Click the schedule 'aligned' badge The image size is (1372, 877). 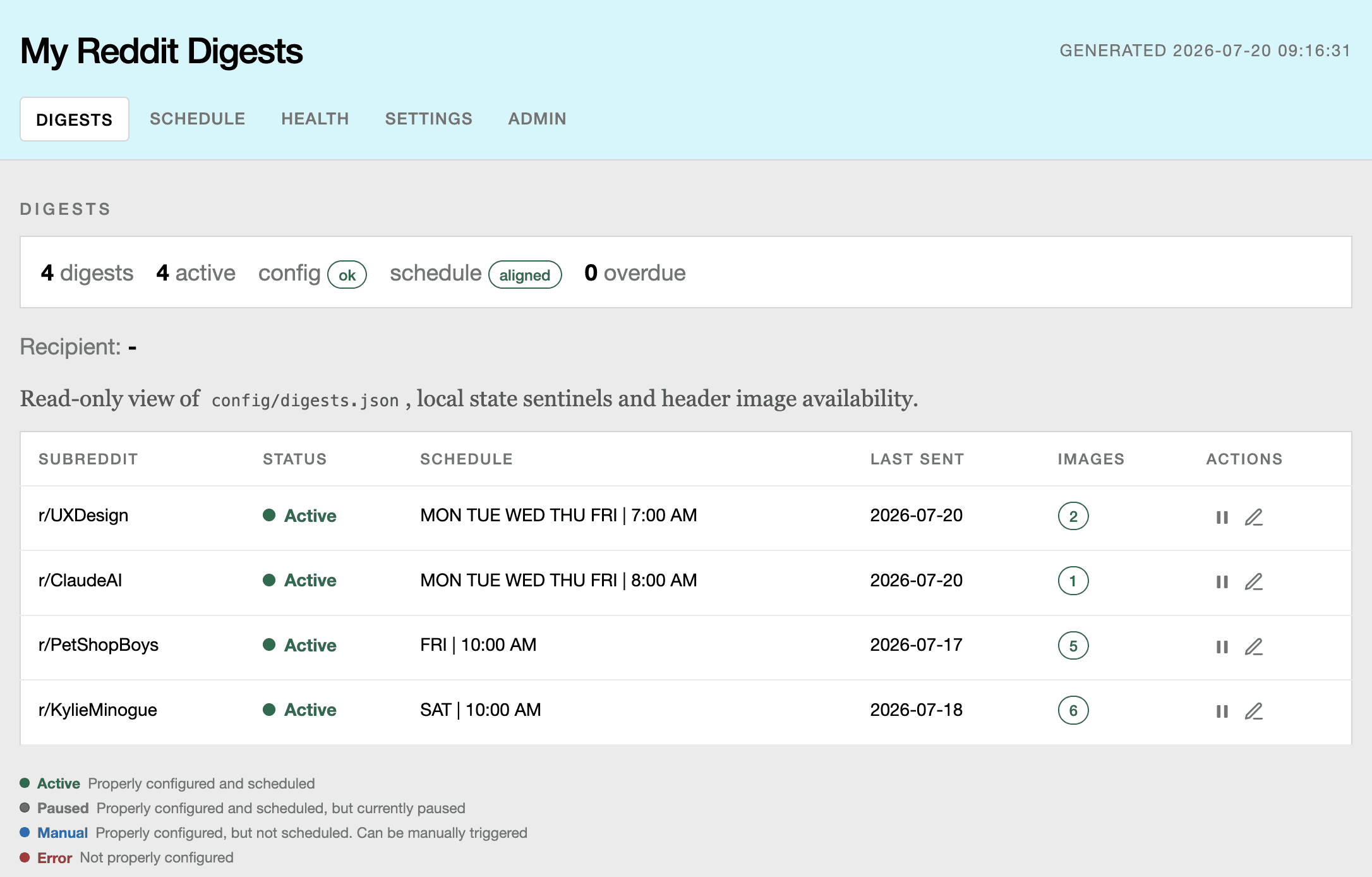point(525,275)
